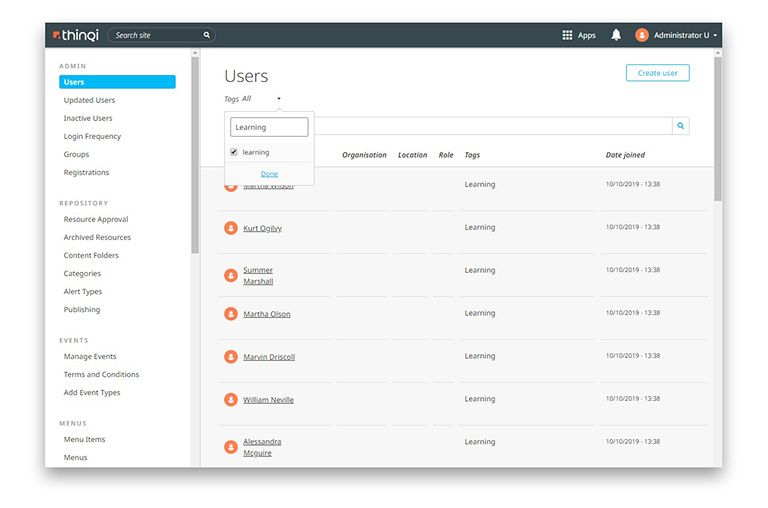Open Content Folders page
The image size is (768, 508).
[91, 255]
